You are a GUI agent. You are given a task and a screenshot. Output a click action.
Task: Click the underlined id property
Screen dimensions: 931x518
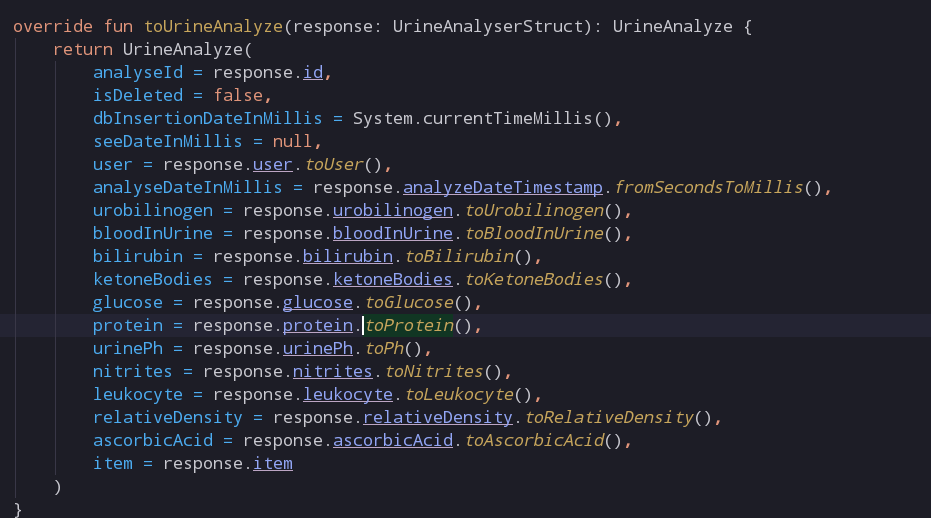tap(313, 72)
